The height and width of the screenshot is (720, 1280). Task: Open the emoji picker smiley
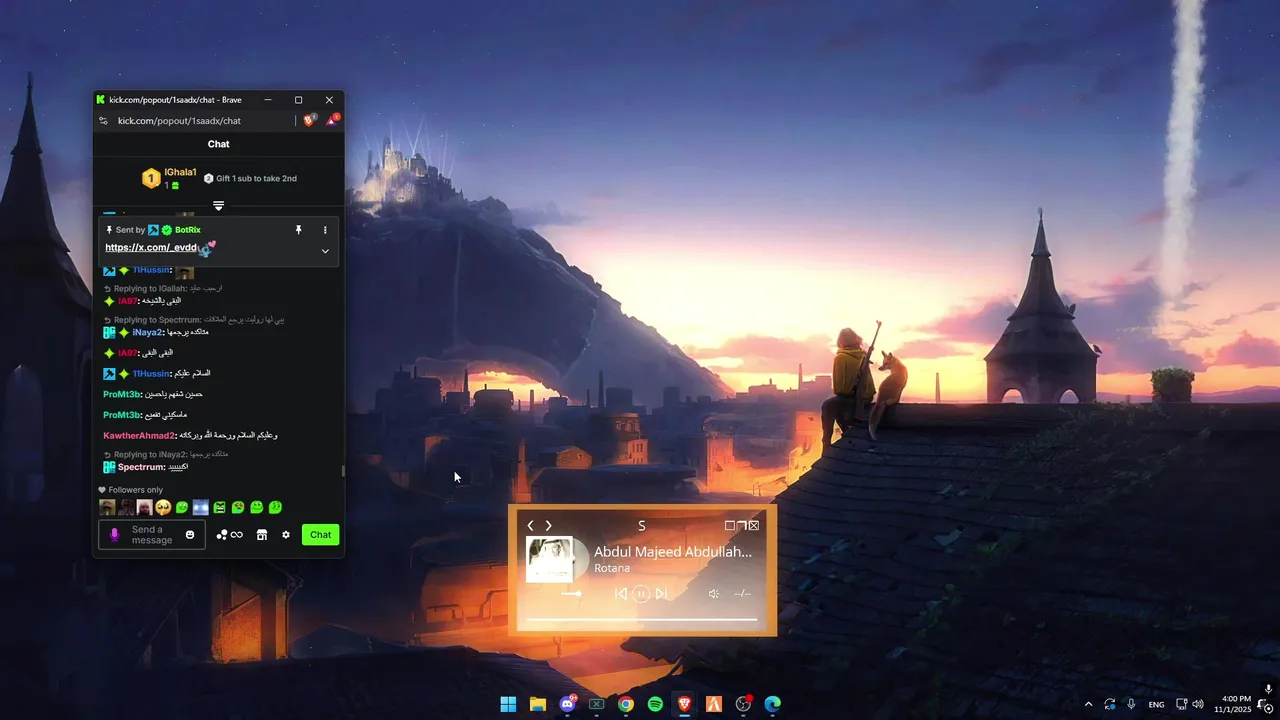coord(190,535)
